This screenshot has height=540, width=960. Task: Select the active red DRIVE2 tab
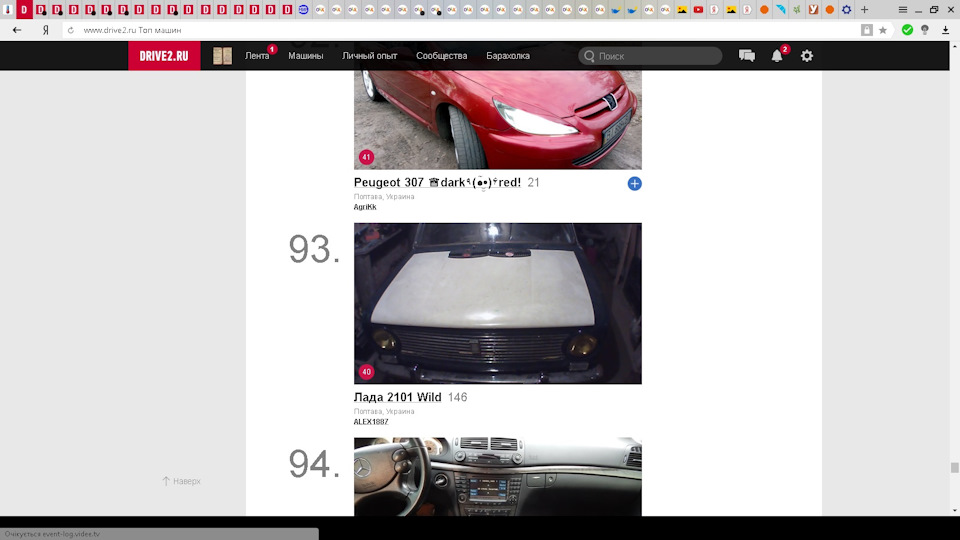tap(24, 10)
